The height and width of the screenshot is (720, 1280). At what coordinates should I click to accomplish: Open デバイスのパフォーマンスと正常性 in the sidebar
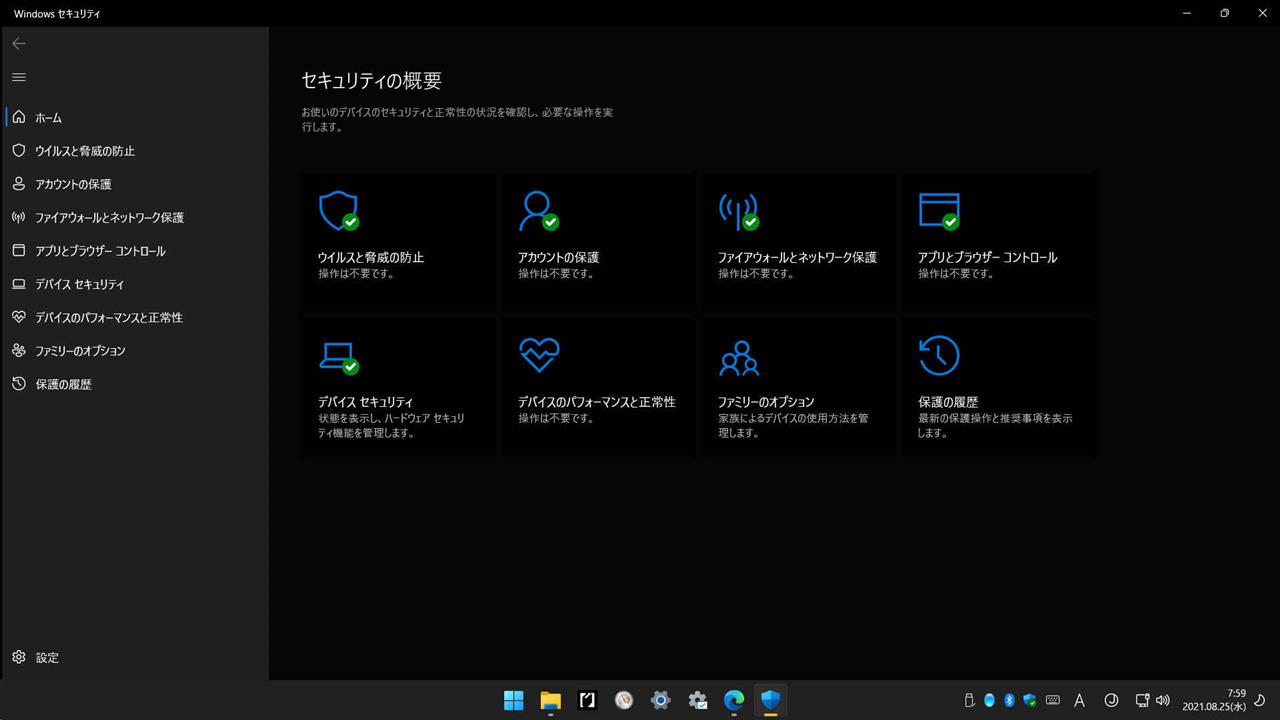click(x=135, y=317)
